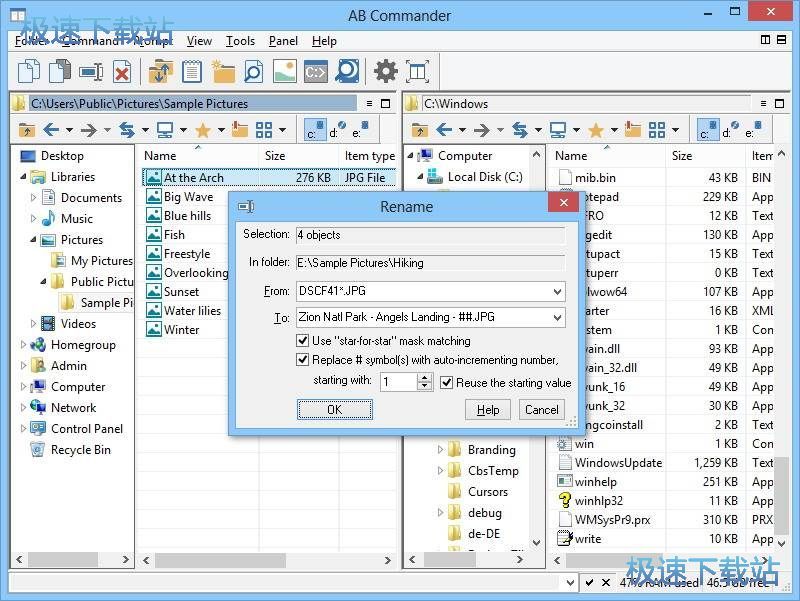Increase the starting number with up arrow
Viewport: 800px width, 601px height.
424,378
